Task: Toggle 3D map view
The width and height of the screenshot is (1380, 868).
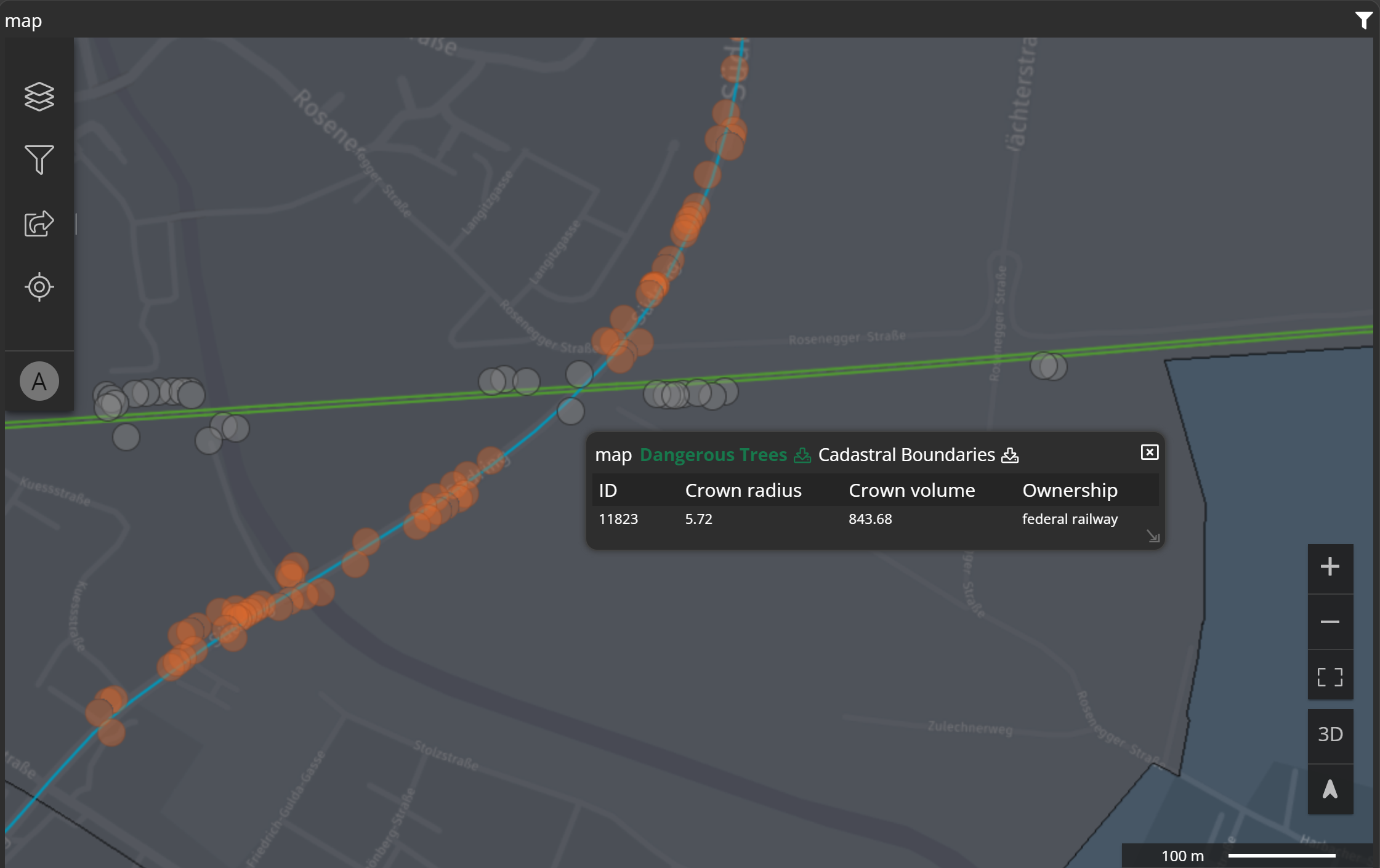Action: [1330, 734]
